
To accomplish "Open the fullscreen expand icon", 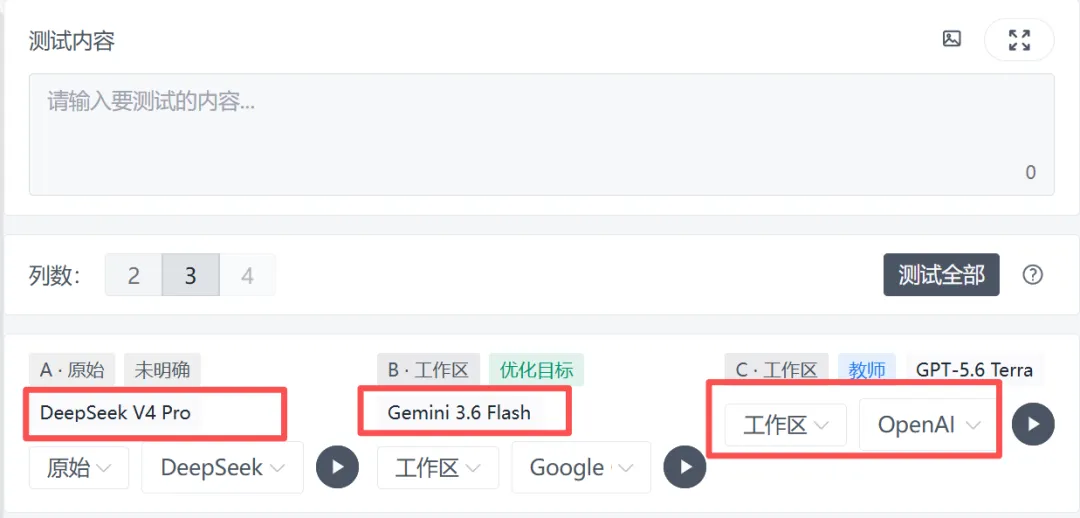I will 1019,40.
